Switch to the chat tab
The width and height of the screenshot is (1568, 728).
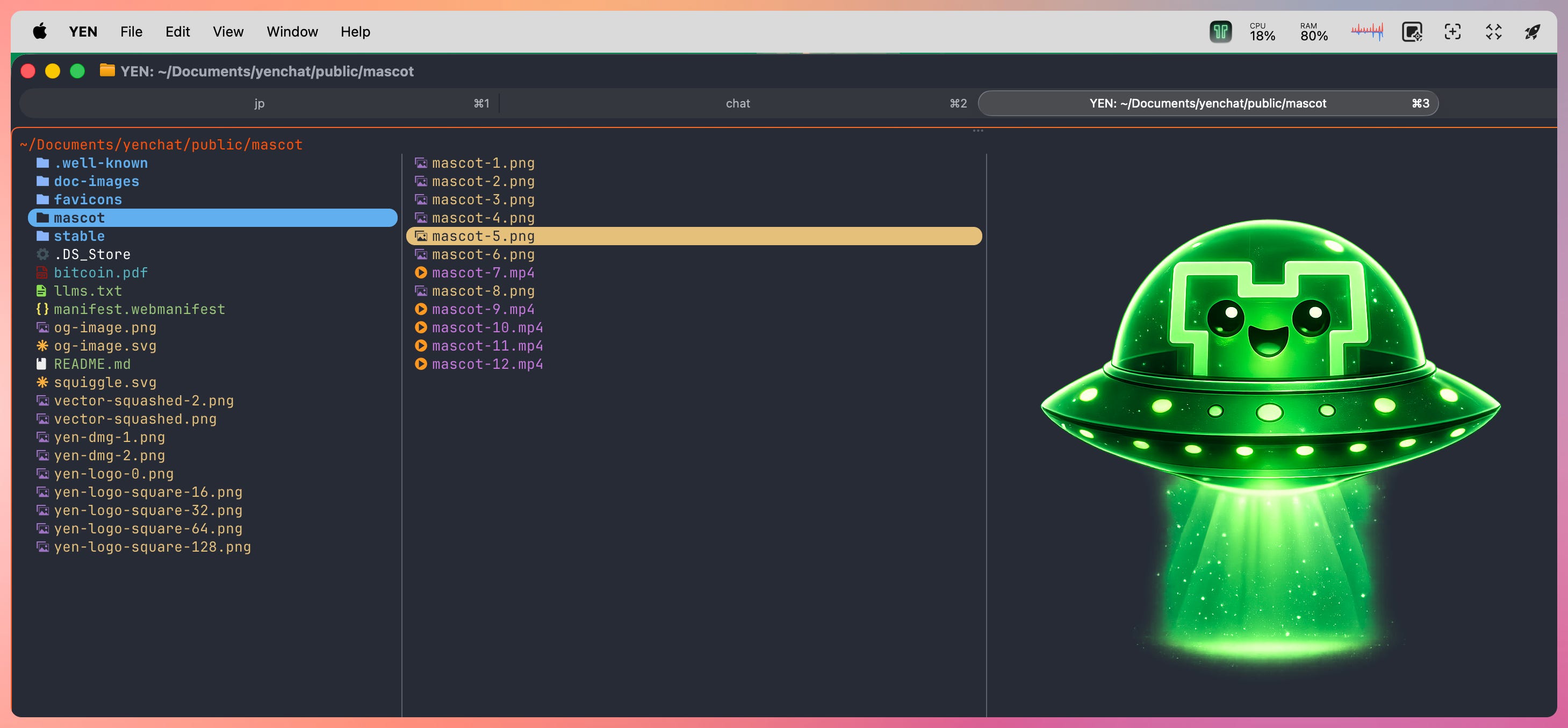[x=737, y=104]
